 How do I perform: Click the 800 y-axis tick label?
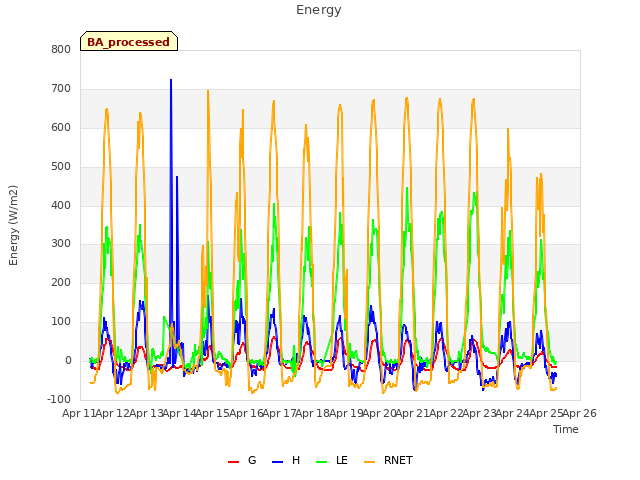click(61, 49)
